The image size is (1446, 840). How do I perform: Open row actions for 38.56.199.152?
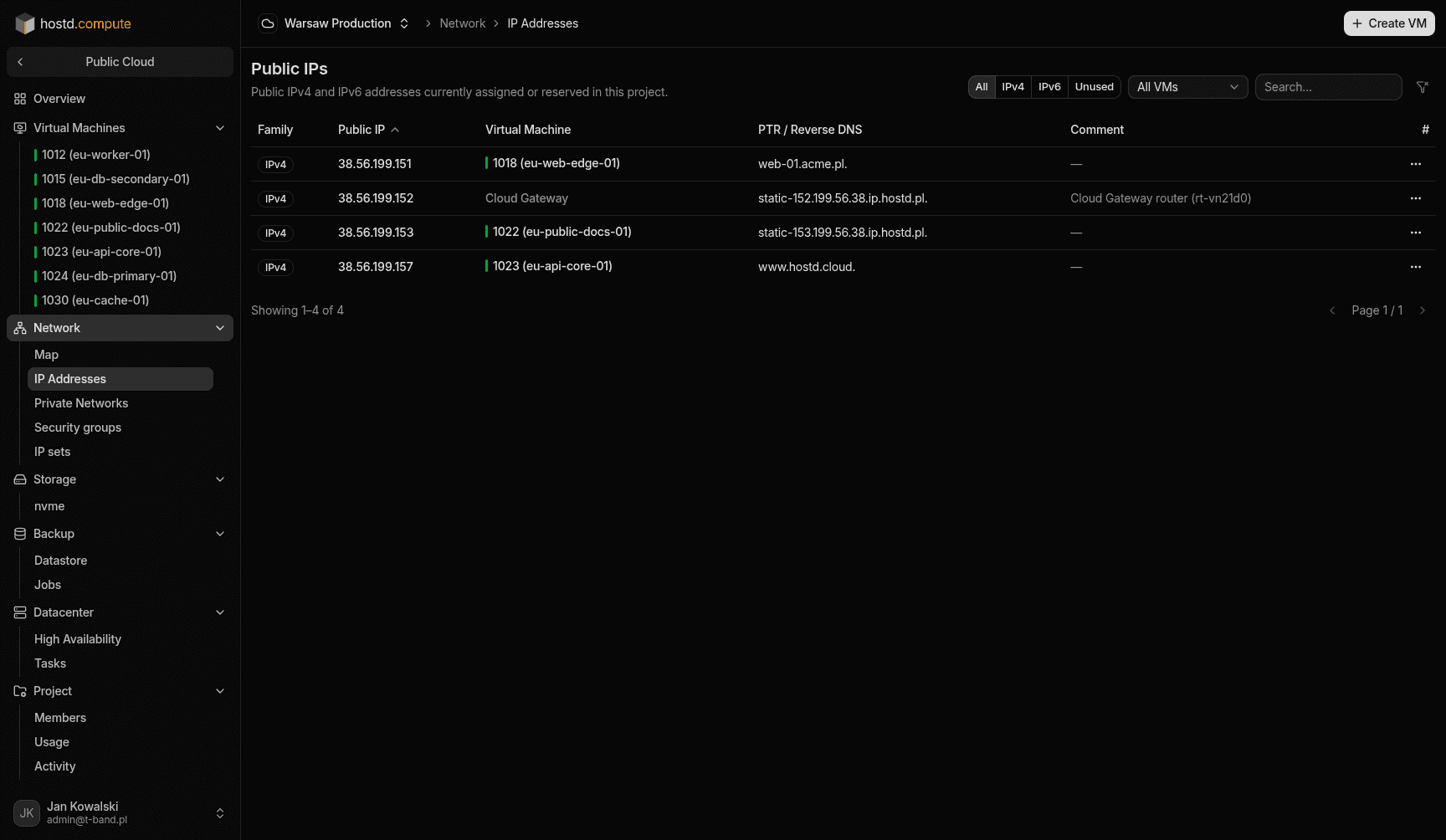1416,198
